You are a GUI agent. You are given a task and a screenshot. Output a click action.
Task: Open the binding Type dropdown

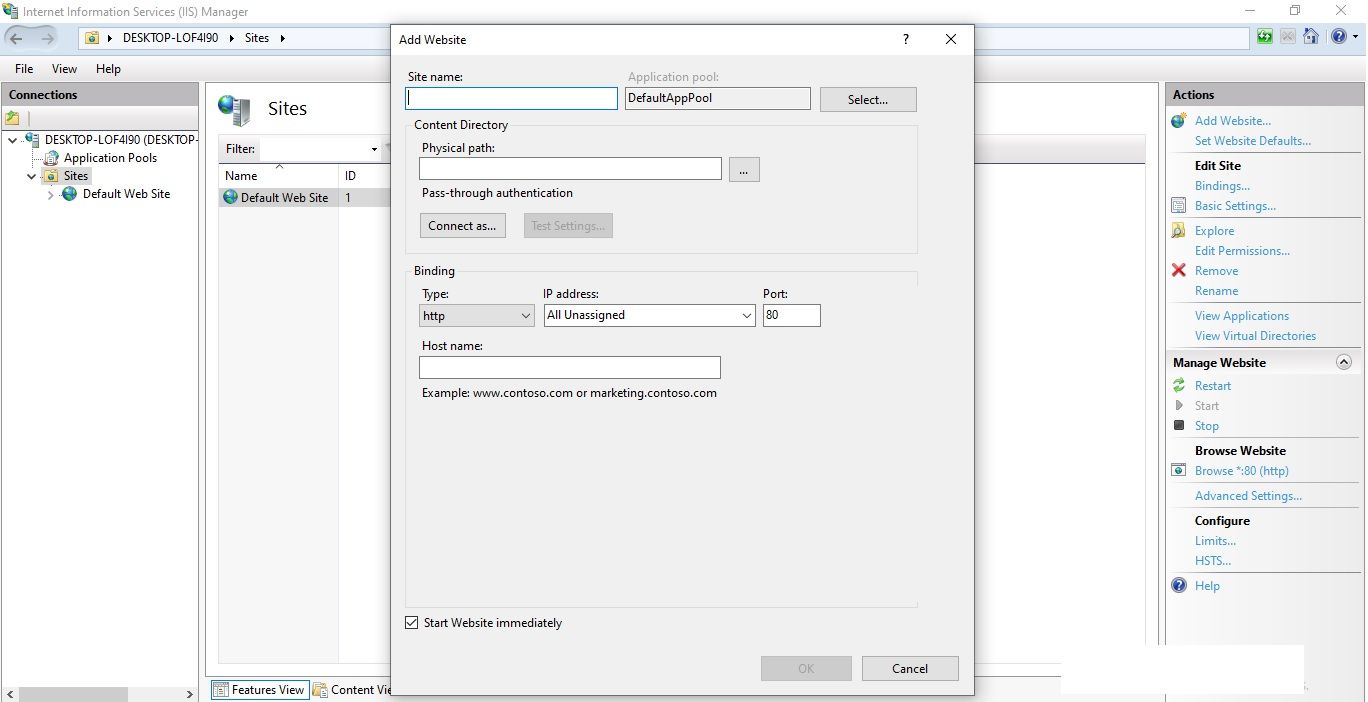point(527,315)
